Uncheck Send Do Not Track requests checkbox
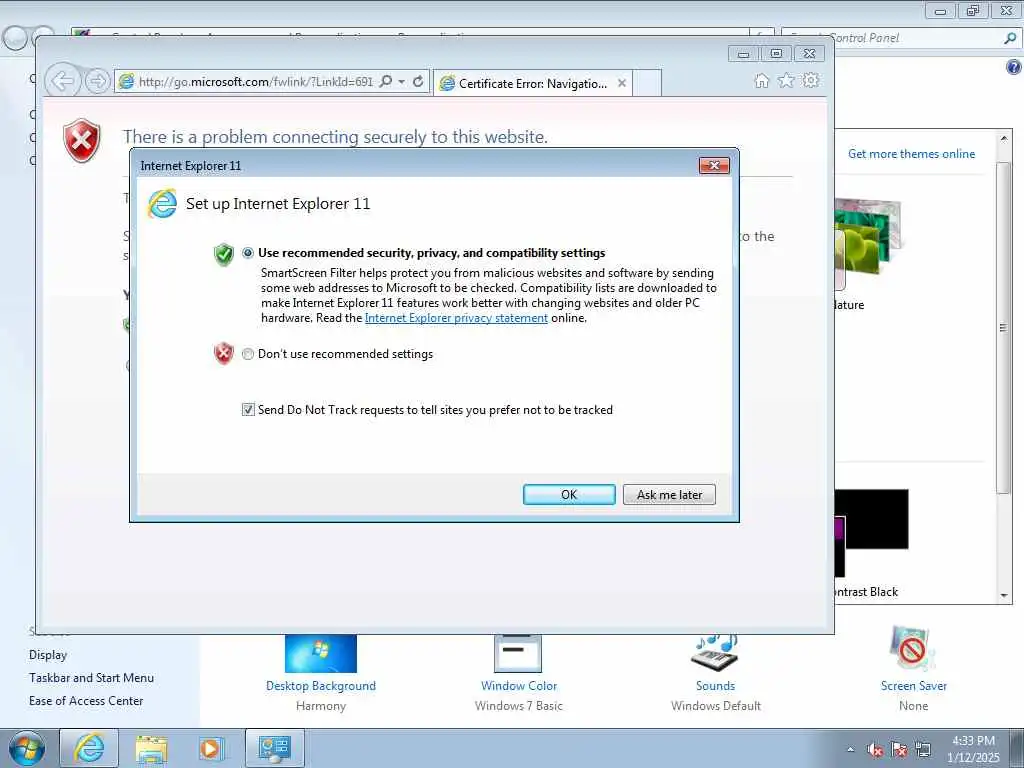Image resolution: width=1024 pixels, height=768 pixels. [248, 409]
